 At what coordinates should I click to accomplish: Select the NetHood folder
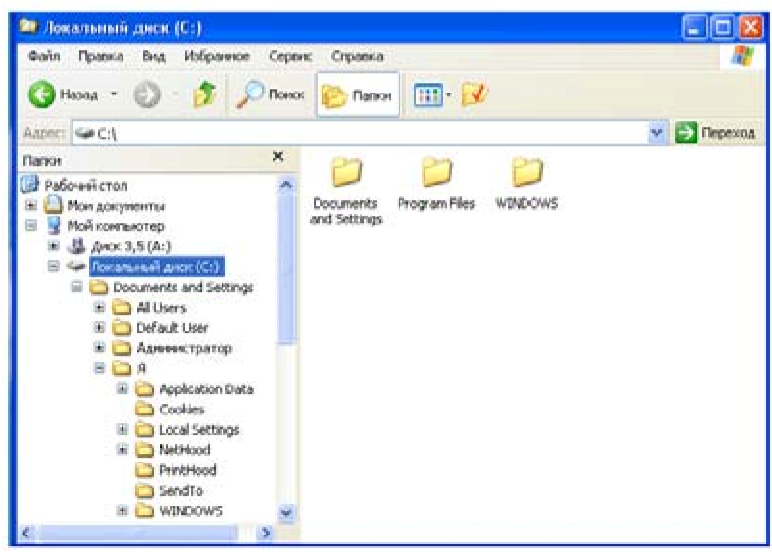coord(185,450)
